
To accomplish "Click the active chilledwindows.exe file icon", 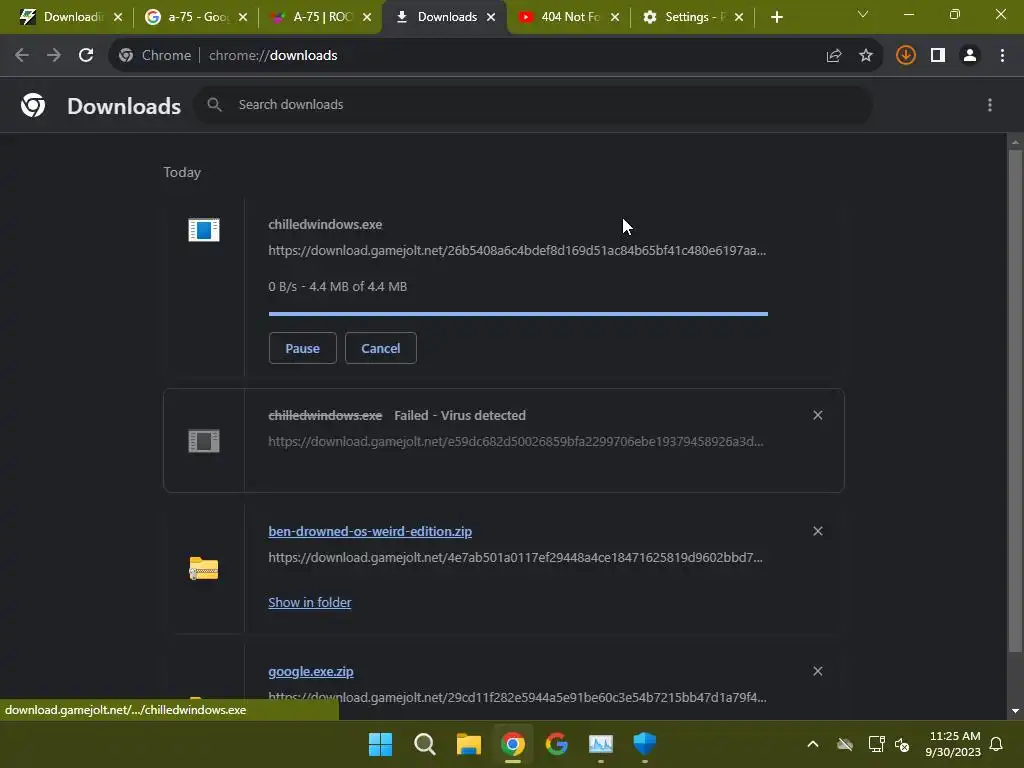I will (204, 230).
